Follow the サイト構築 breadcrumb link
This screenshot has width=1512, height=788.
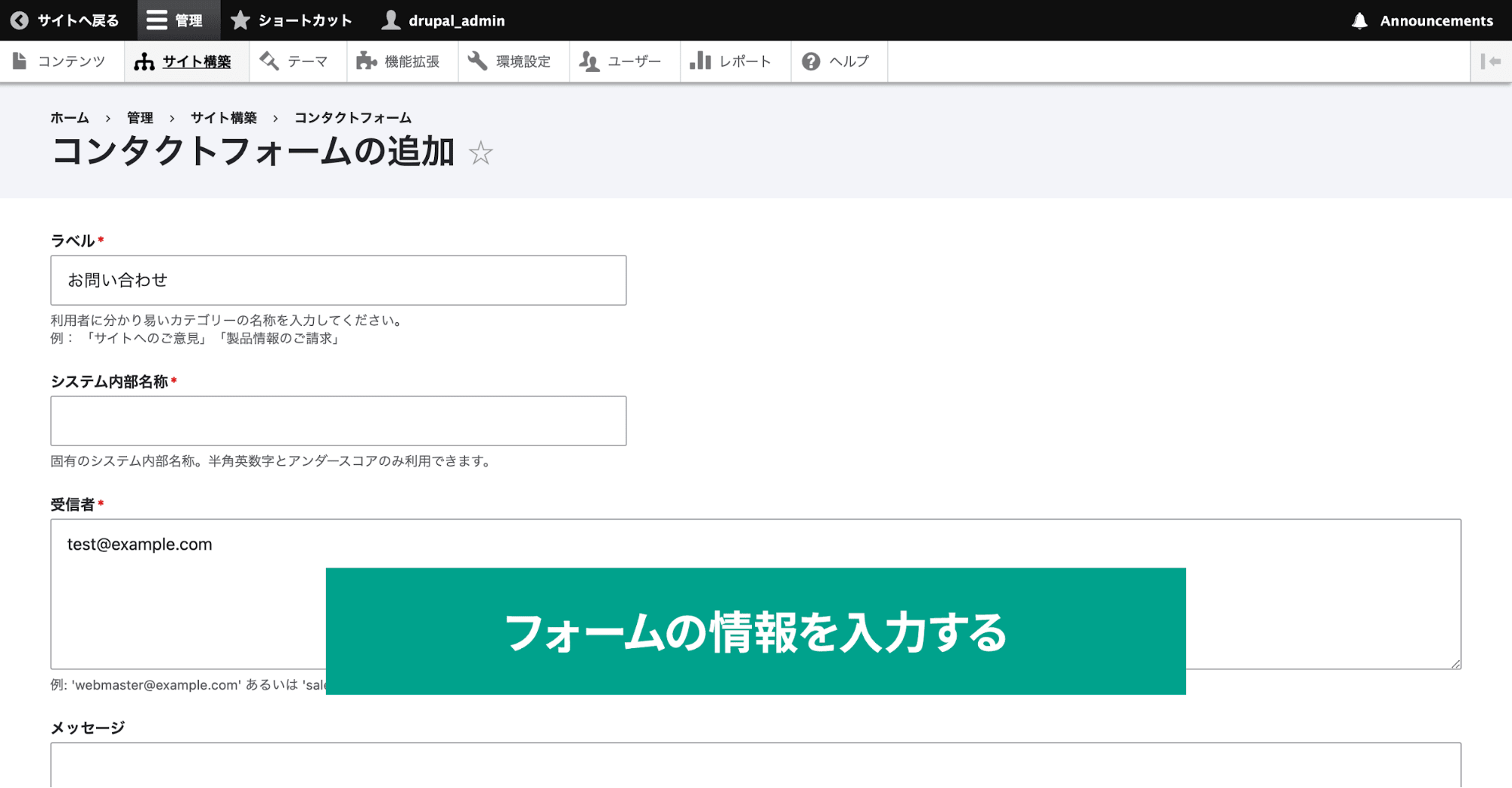click(224, 118)
